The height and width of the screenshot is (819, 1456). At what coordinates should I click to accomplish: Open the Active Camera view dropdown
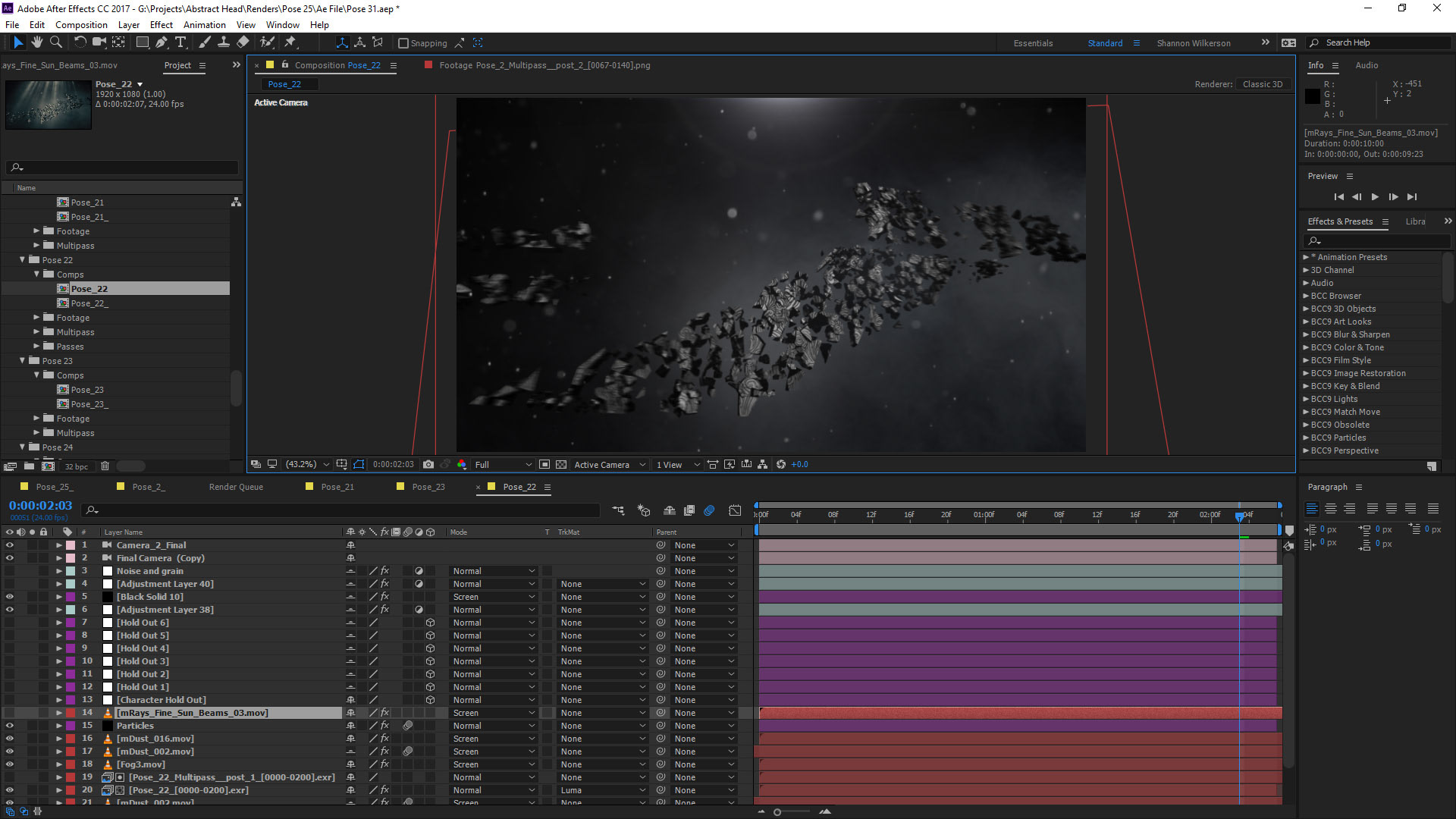pos(609,464)
